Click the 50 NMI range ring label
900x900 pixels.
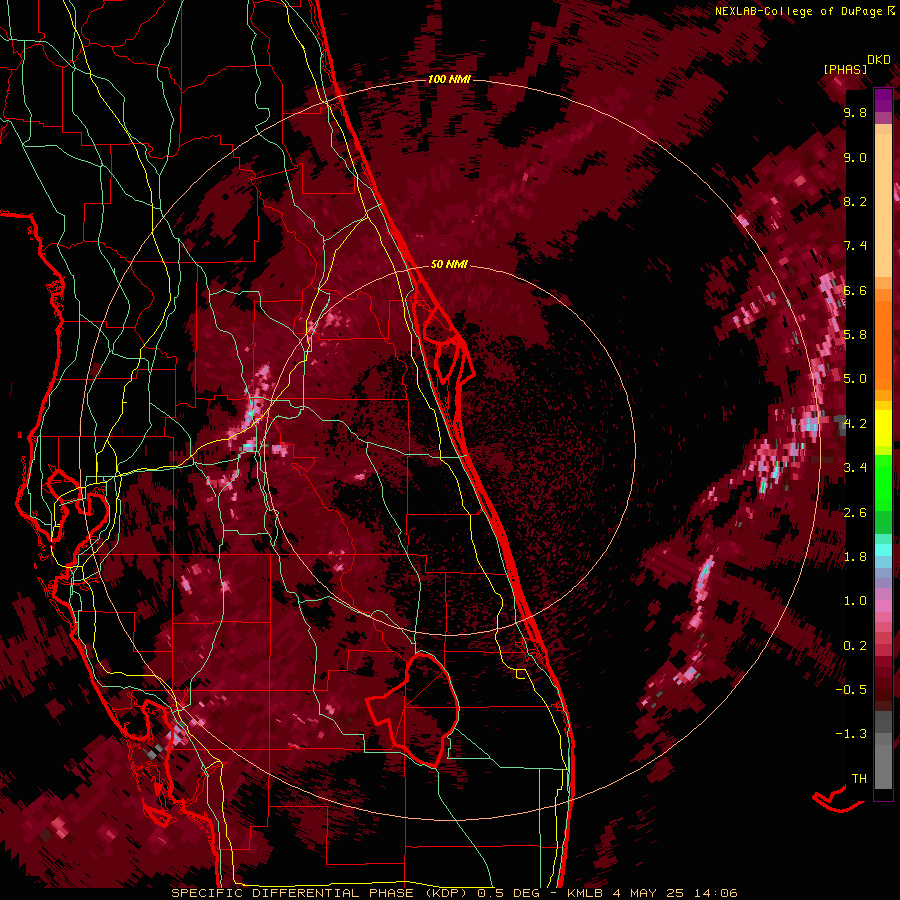click(449, 264)
